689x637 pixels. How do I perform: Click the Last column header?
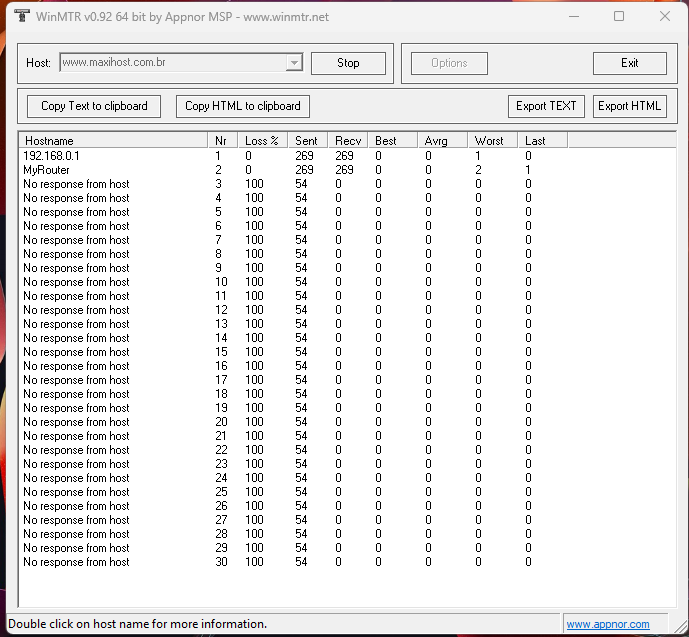(x=543, y=141)
